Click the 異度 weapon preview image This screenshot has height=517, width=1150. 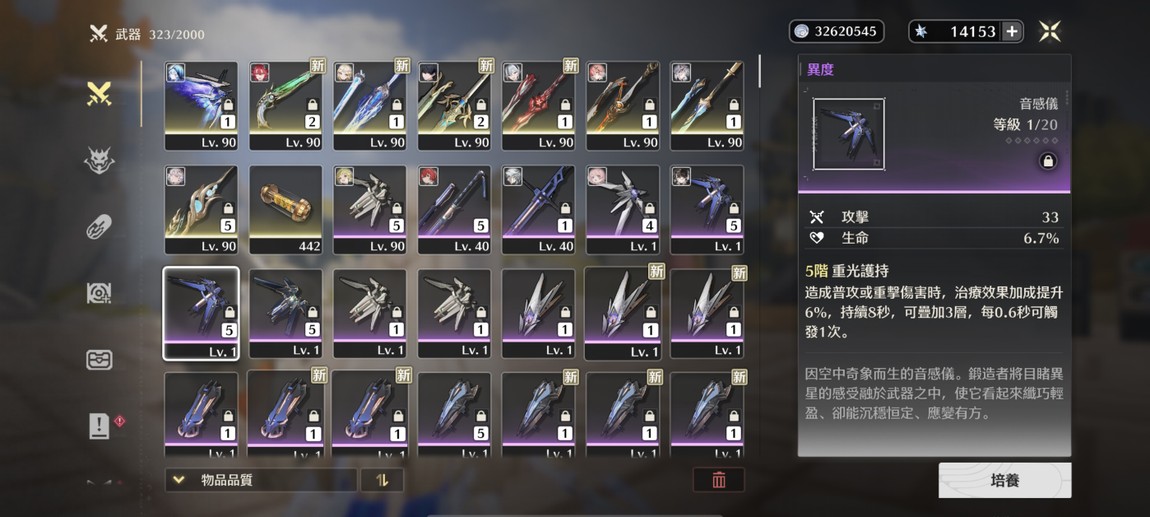tap(849, 134)
